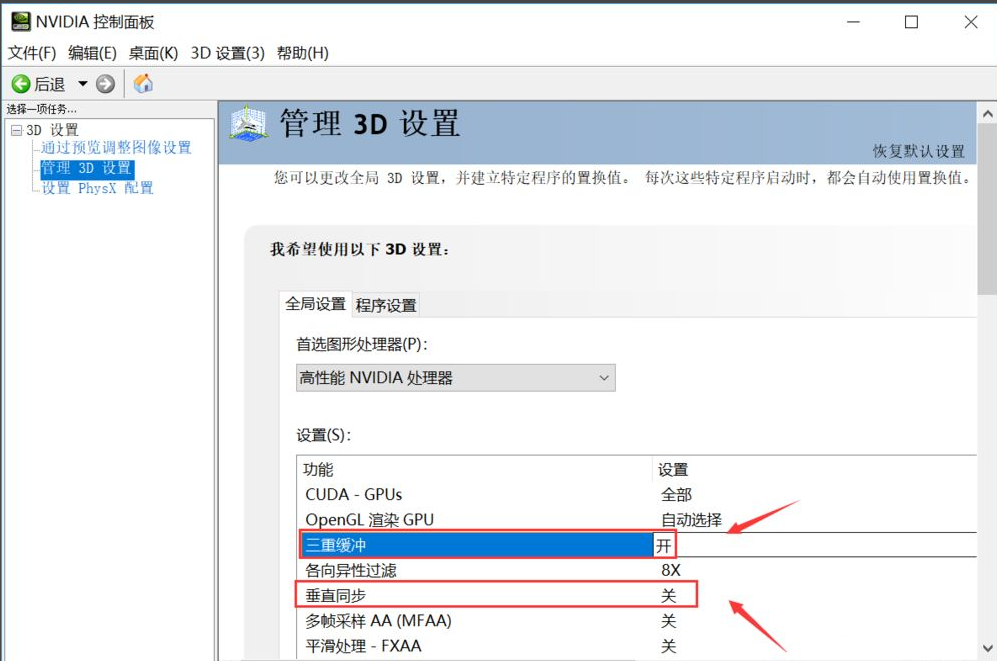Click the 关 value for FXAA

point(668,646)
